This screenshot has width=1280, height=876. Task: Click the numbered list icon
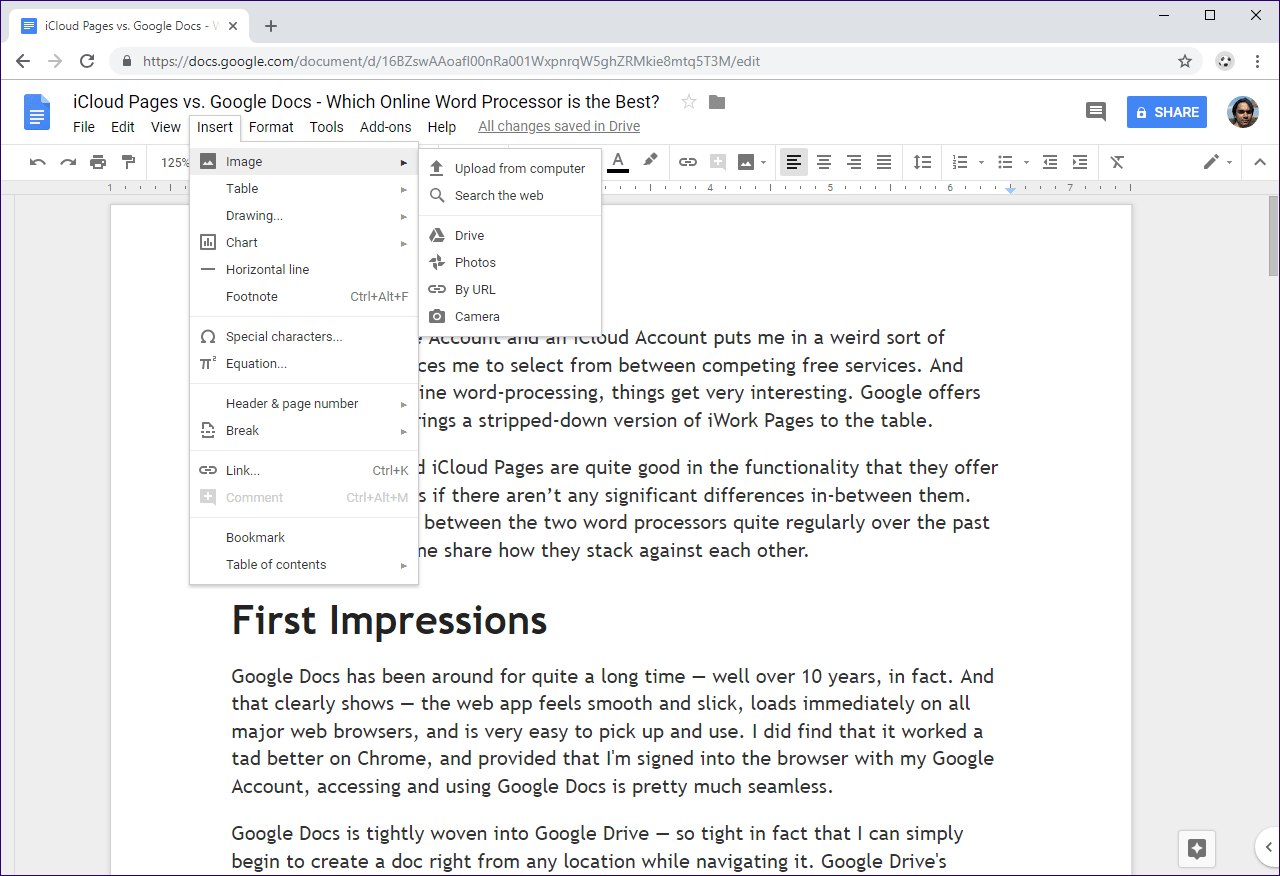[x=960, y=162]
